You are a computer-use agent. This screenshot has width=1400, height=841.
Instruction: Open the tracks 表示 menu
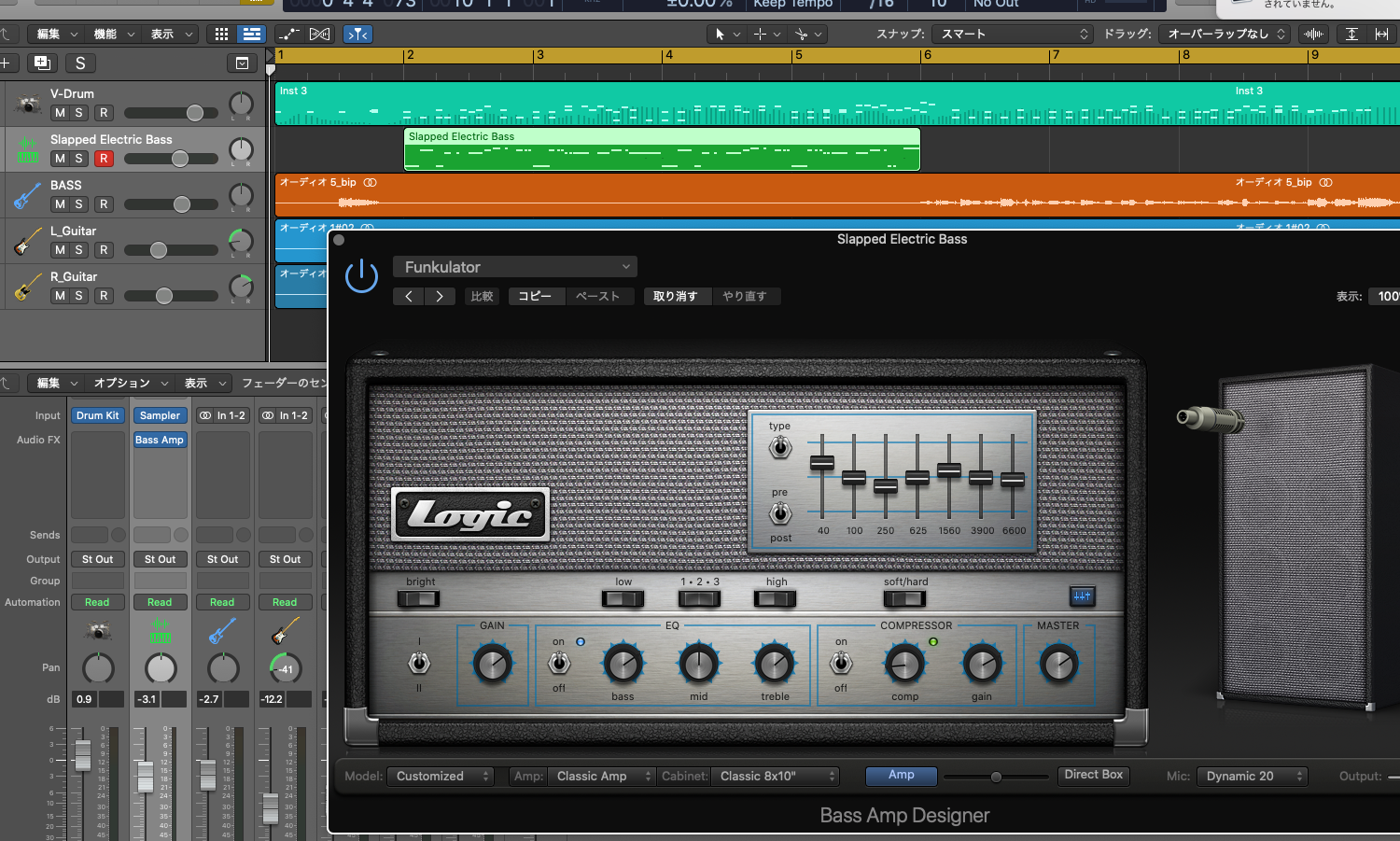pyautogui.click(x=171, y=34)
